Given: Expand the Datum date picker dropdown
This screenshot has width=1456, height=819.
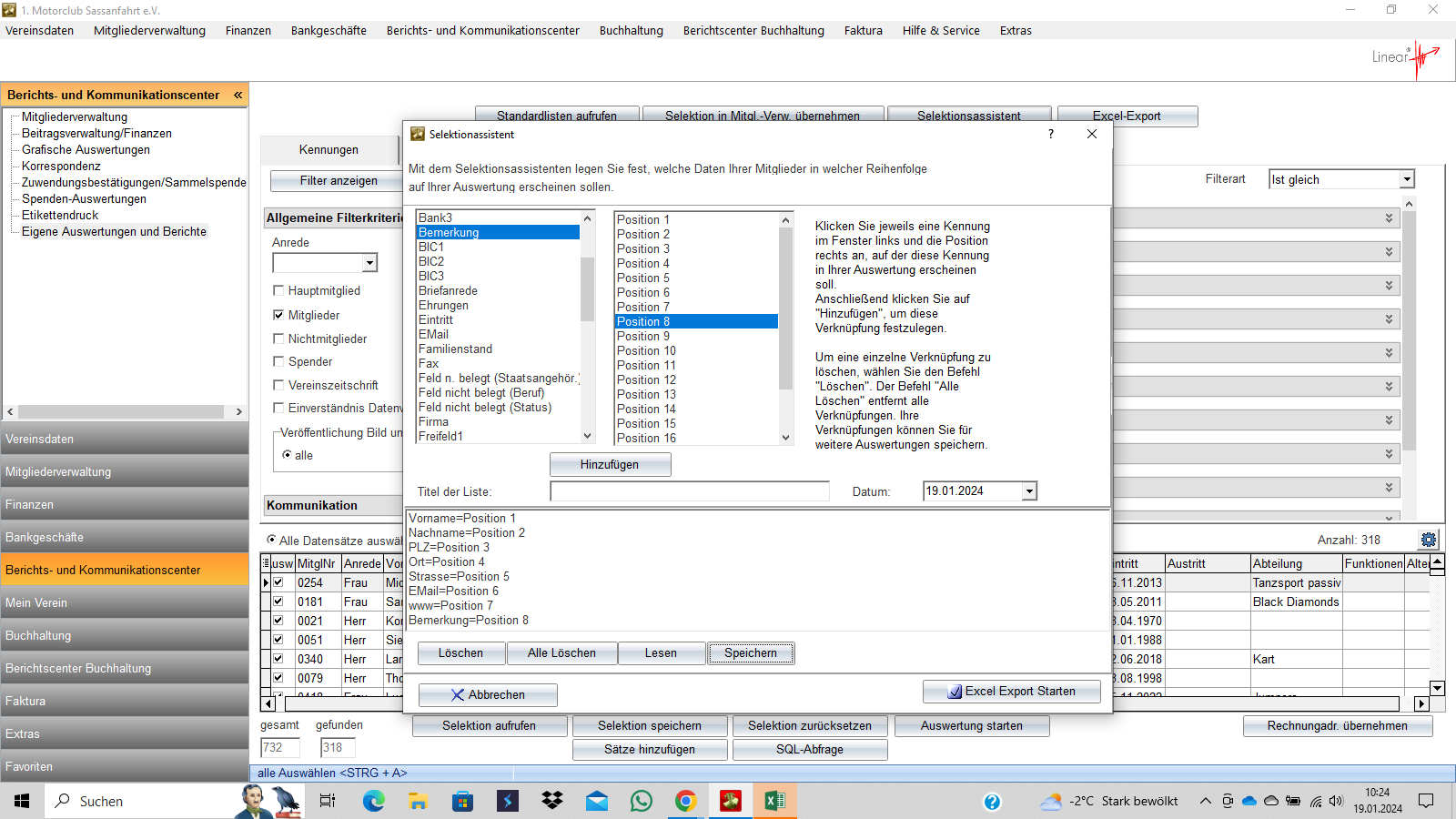Looking at the screenshot, I should tap(1029, 491).
